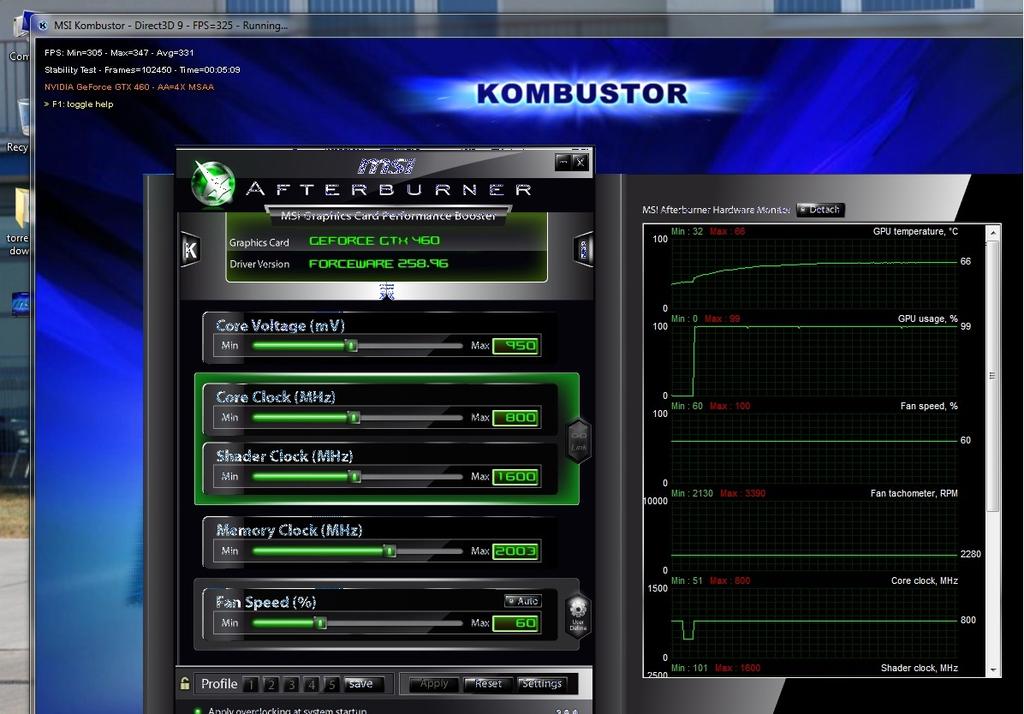Click the Memory Clock value field 2003
Screen dimensions: 1024x714
pos(516,551)
